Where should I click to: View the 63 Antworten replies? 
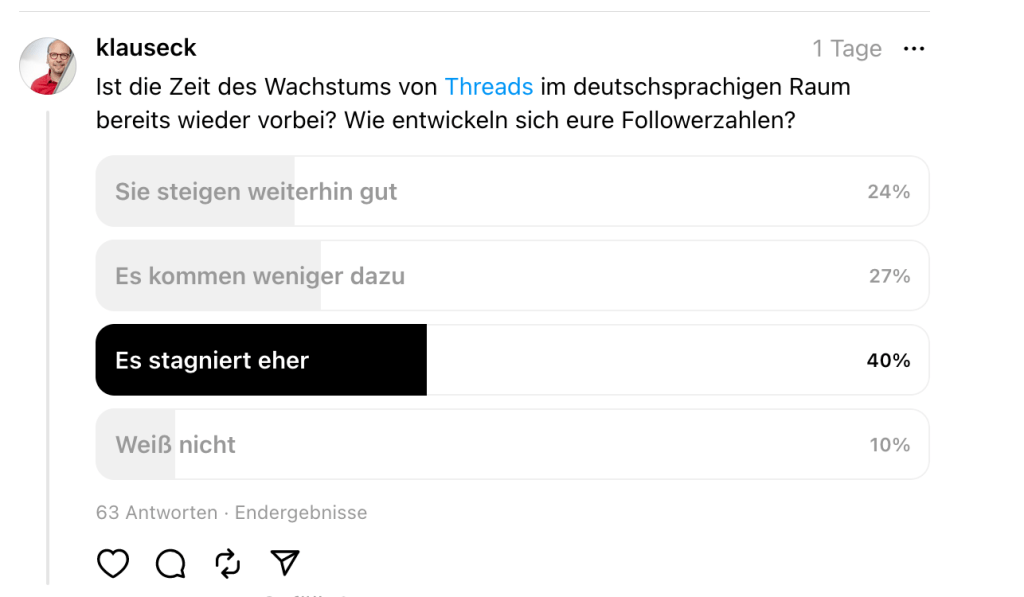pos(156,513)
